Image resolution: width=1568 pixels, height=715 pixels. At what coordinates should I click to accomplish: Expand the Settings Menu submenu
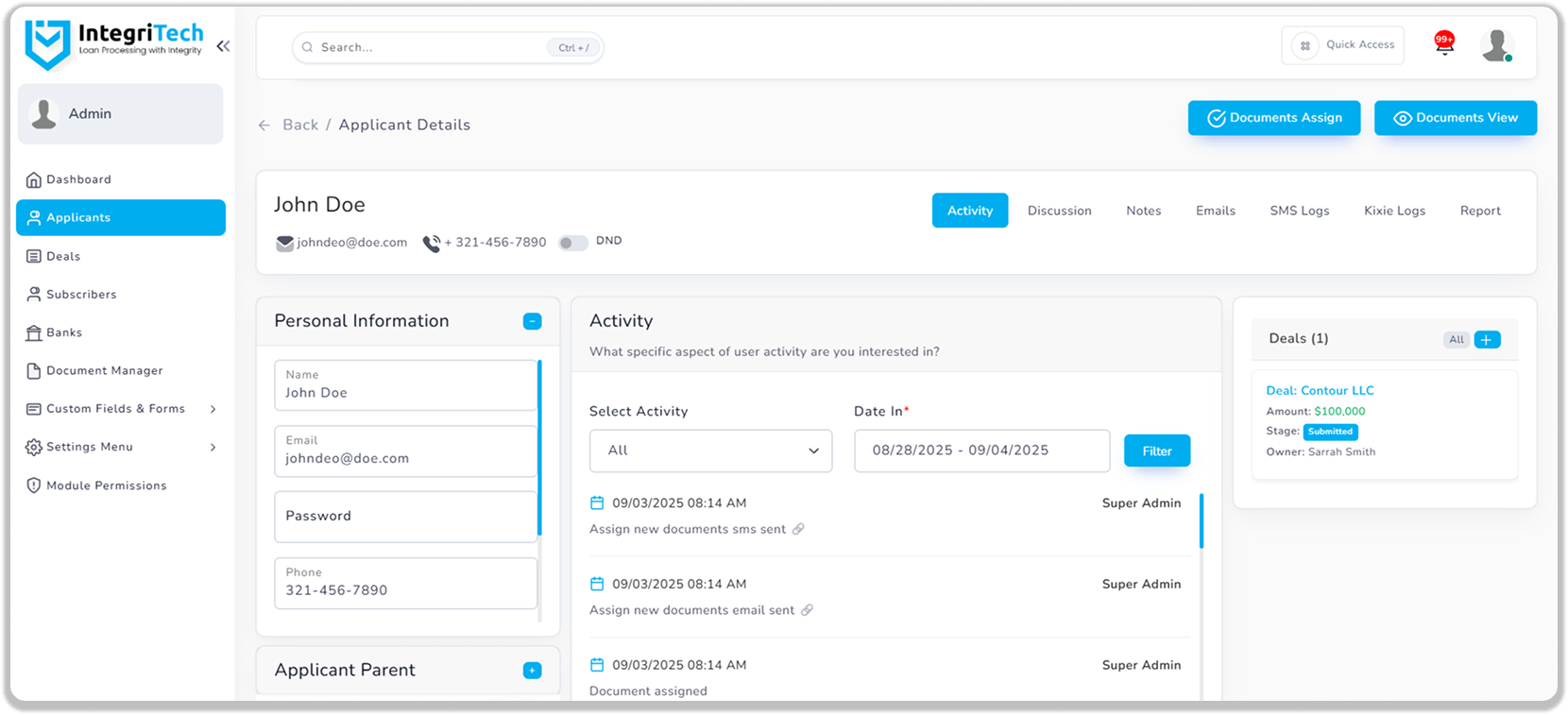pyautogui.click(x=213, y=447)
